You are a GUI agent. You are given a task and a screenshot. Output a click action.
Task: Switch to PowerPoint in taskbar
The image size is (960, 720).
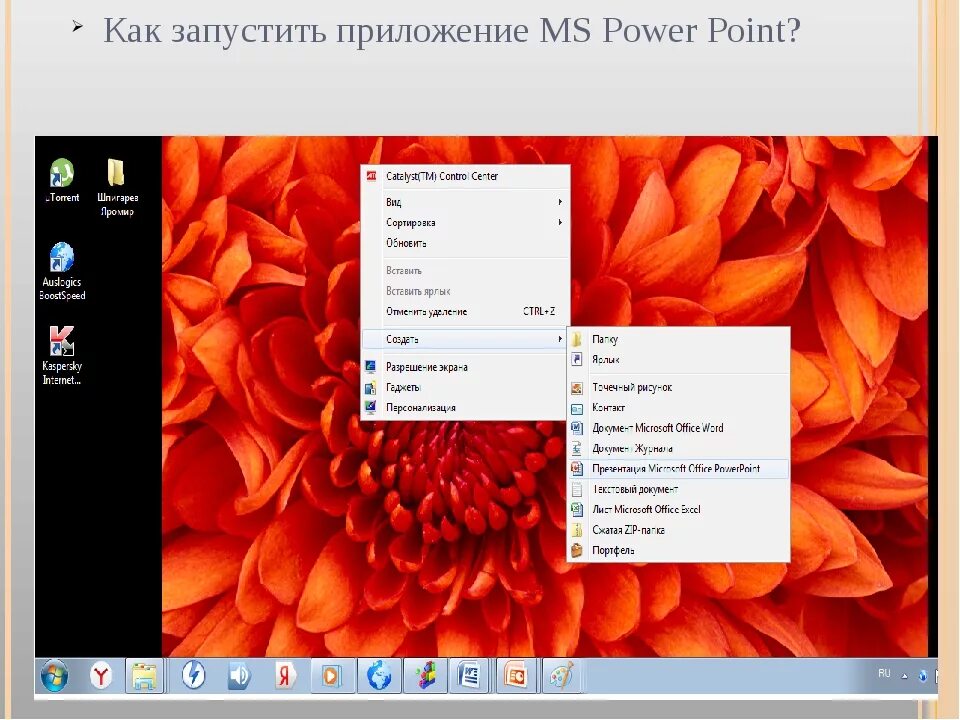tap(516, 676)
